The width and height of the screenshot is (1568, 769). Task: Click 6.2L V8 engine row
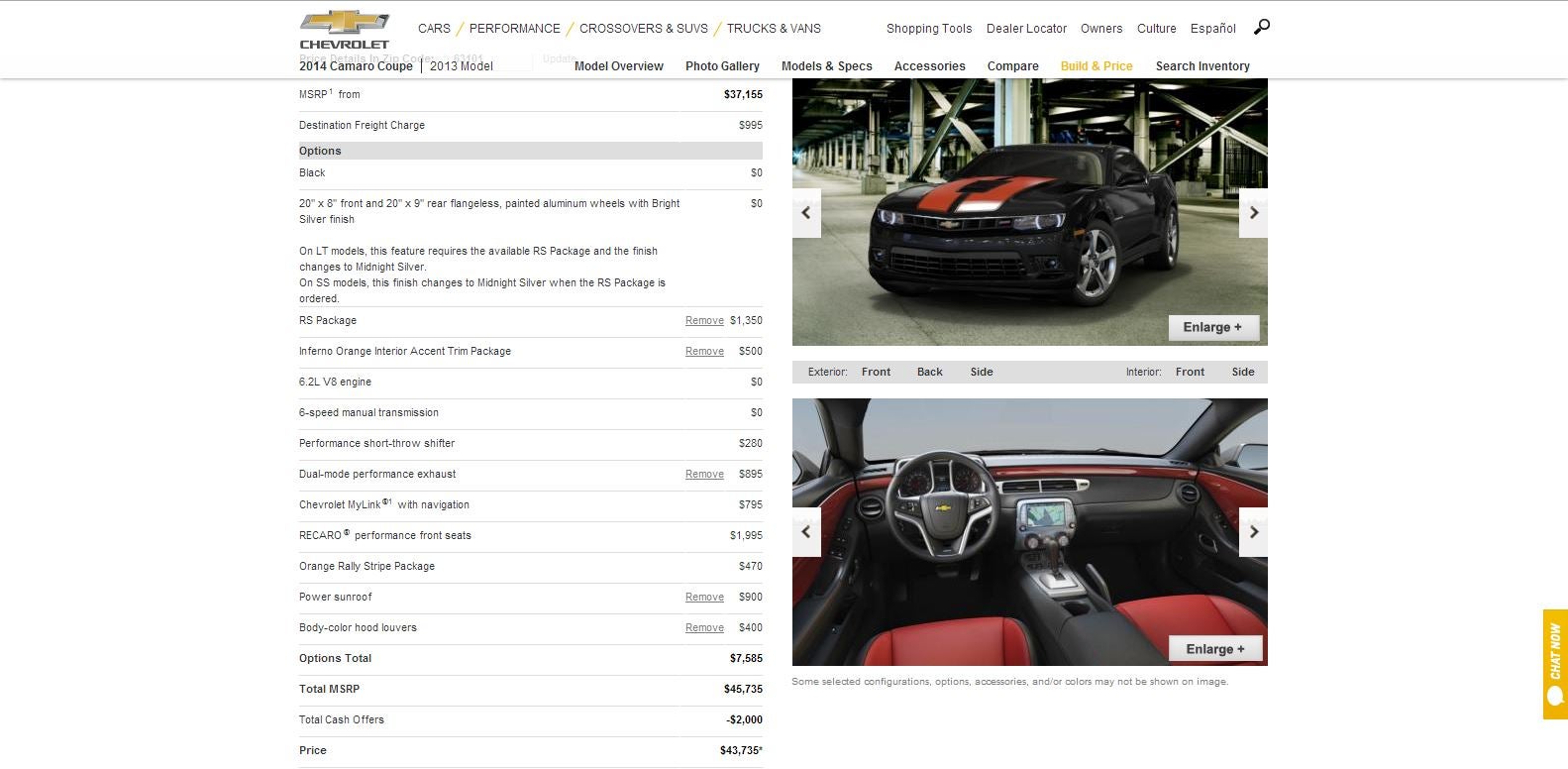tap(531, 383)
